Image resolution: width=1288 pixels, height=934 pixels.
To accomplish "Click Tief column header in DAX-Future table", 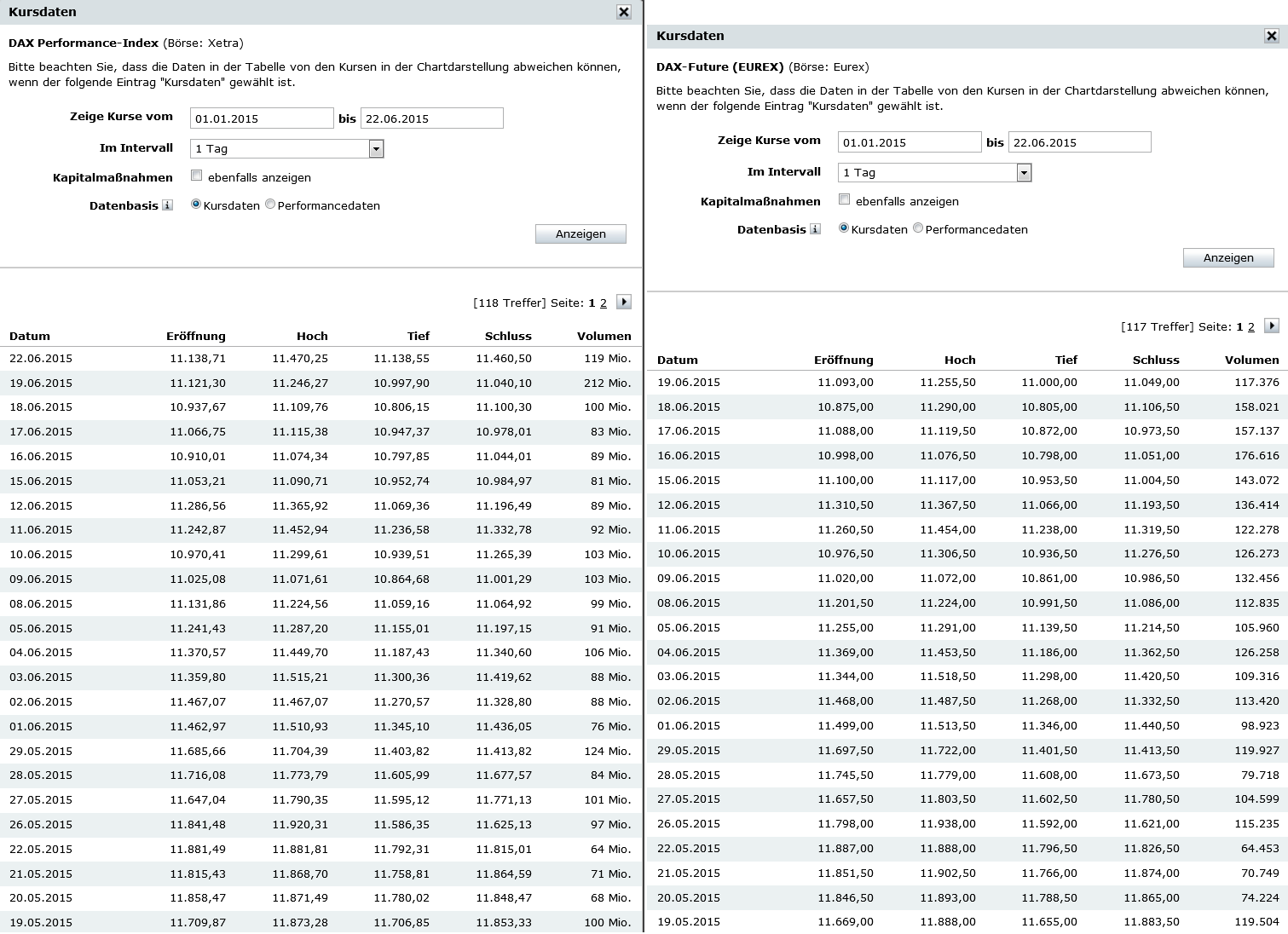I will [1066, 360].
